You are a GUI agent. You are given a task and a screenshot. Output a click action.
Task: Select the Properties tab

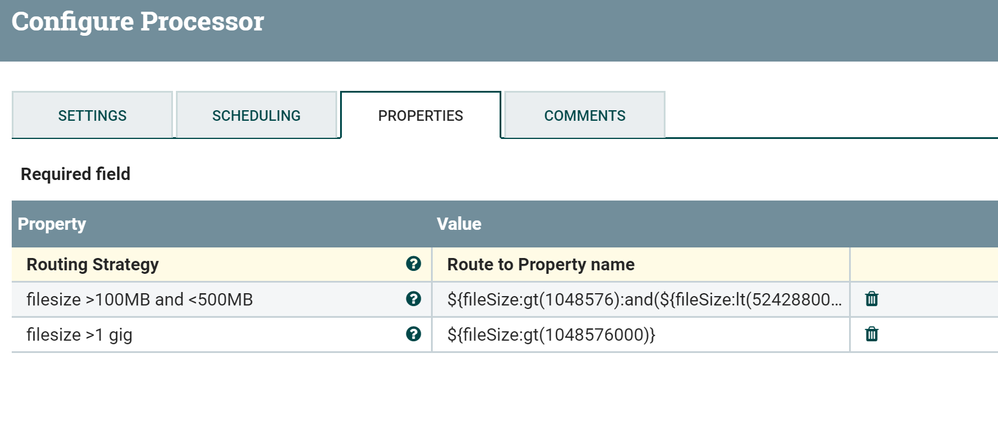click(x=420, y=116)
